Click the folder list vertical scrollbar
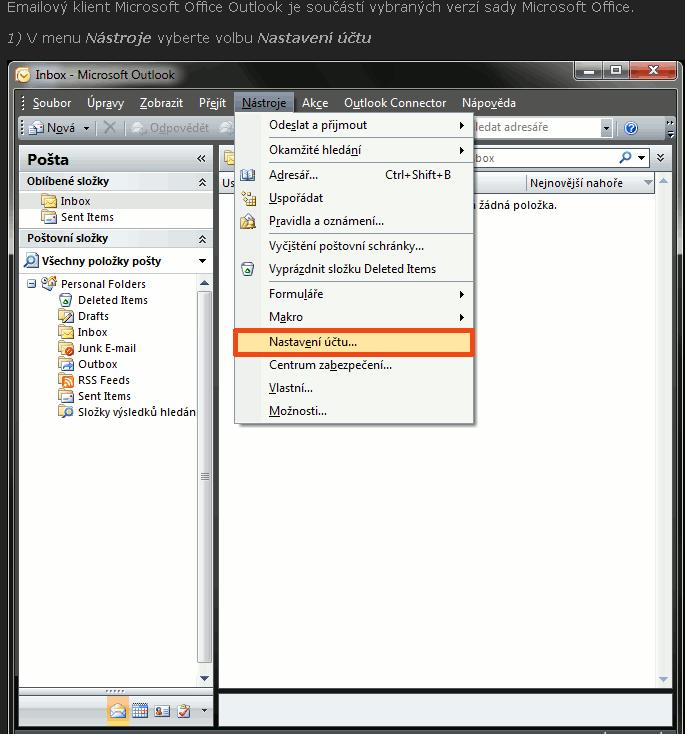Image resolution: width=685 pixels, height=734 pixels. tap(205, 480)
